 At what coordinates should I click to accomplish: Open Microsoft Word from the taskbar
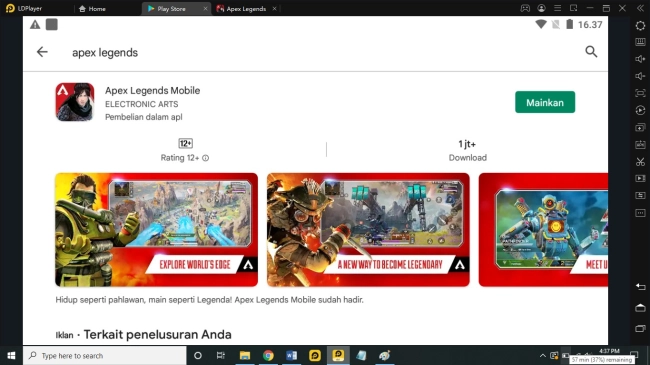tap(291, 355)
